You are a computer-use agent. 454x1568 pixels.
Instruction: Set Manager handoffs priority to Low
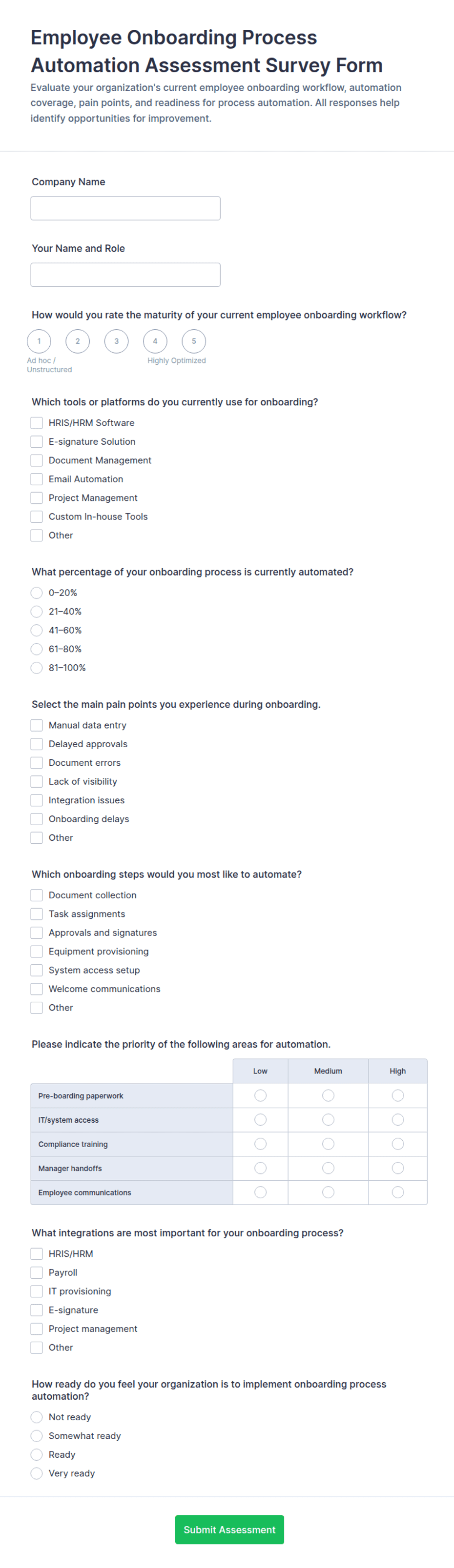[x=260, y=1168]
